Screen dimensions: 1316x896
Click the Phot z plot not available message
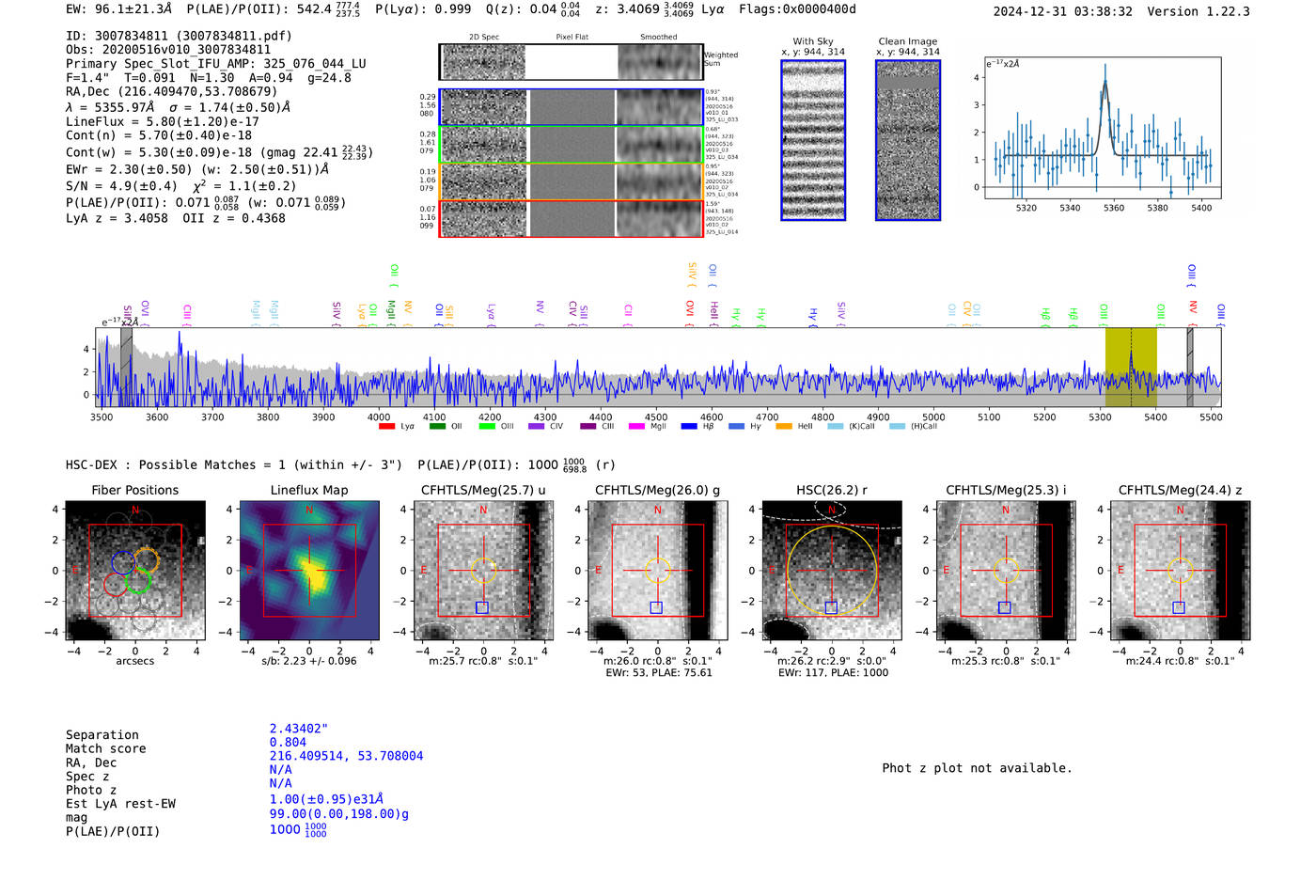[977, 768]
